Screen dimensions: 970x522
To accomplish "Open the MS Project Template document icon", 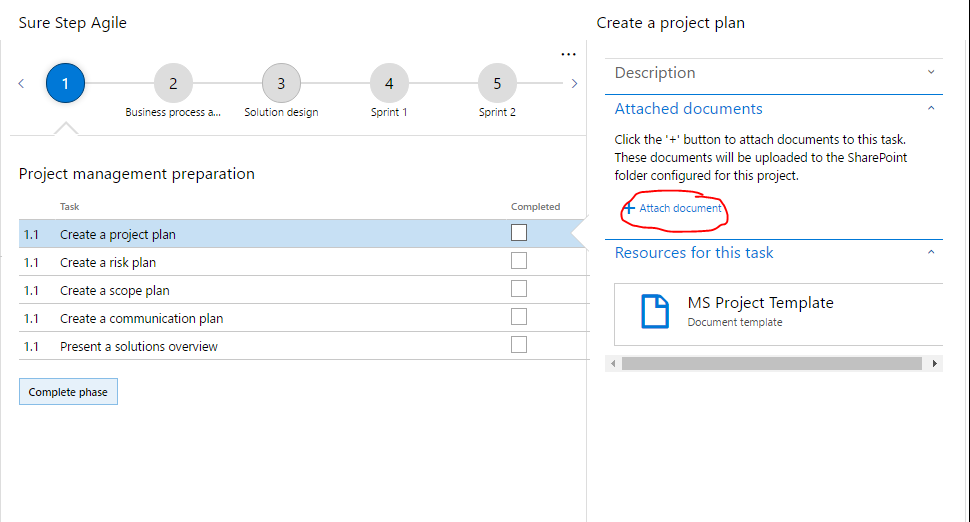I will coord(655,311).
